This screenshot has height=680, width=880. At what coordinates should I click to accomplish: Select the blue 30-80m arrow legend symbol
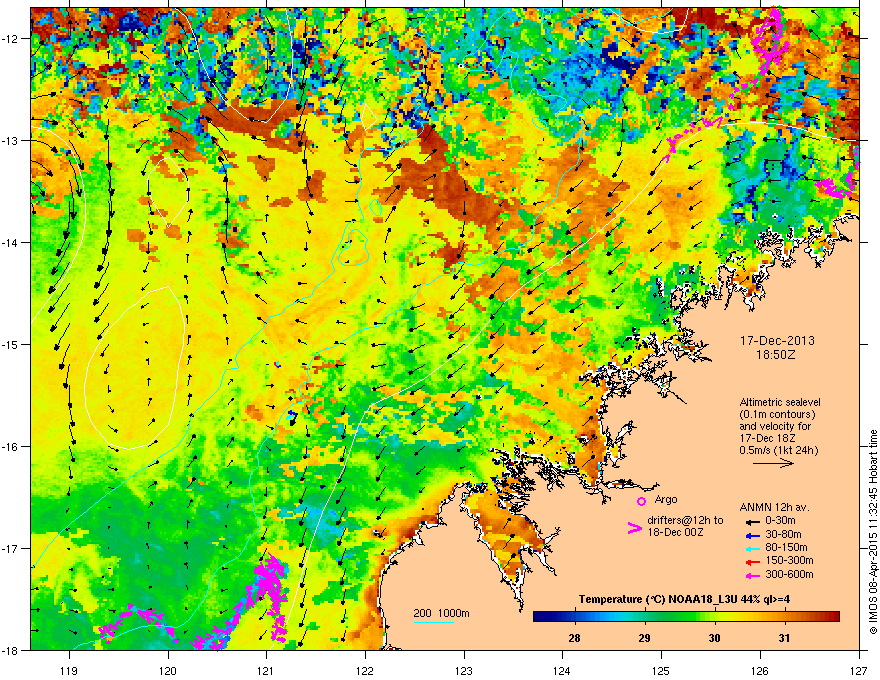coord(751,535)
